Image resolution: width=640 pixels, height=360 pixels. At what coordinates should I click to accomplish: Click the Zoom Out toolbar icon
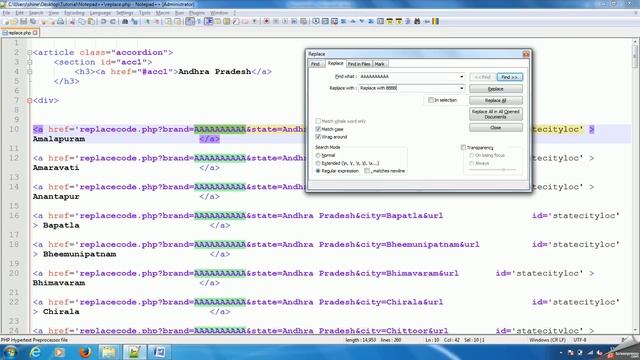(156, 21)
